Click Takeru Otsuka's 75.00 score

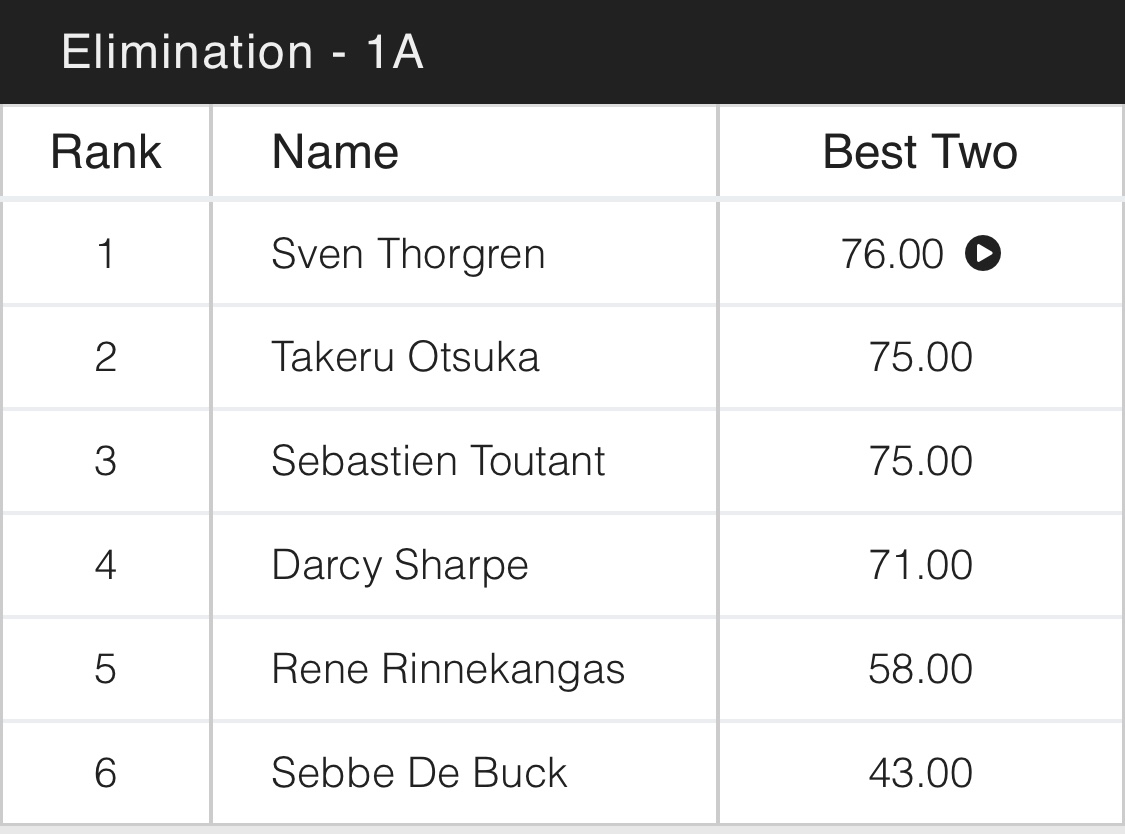(920, 358)
